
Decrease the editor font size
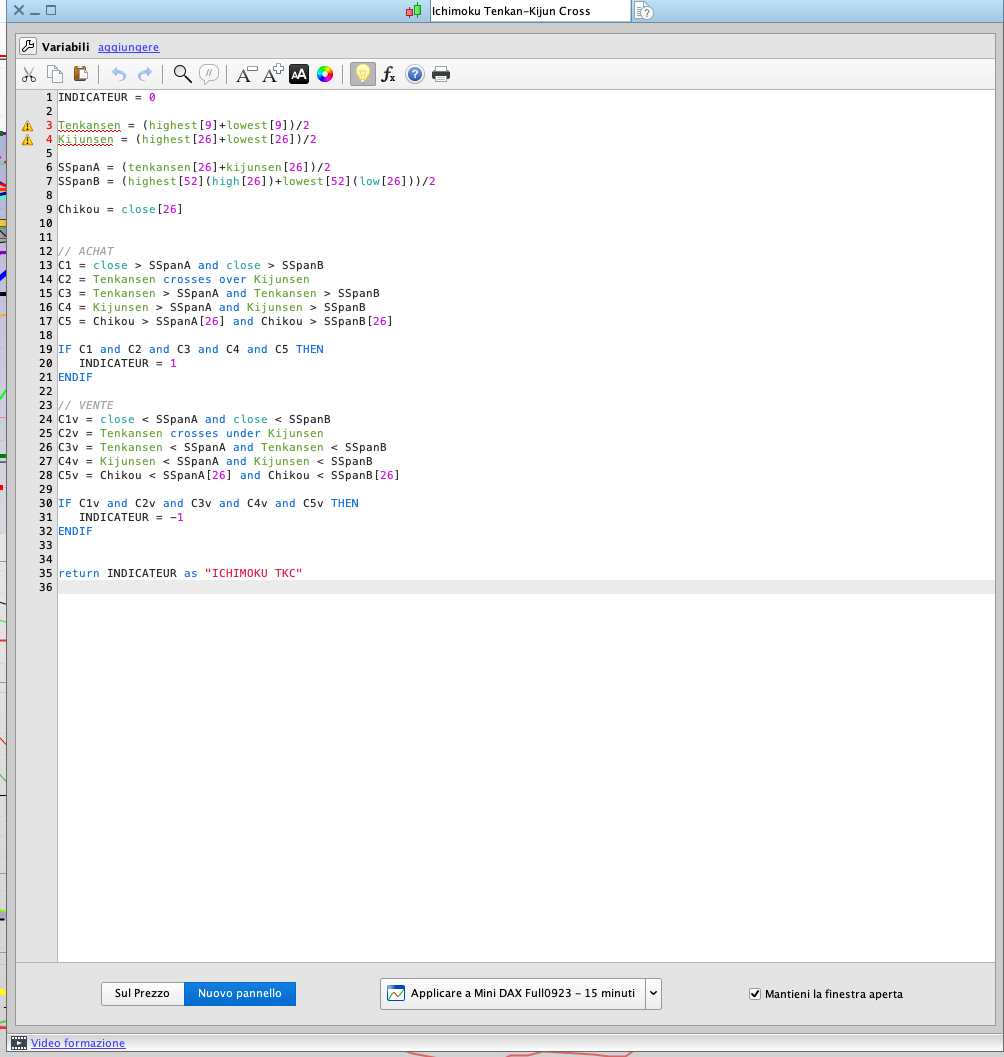click(x=245, y=74)
